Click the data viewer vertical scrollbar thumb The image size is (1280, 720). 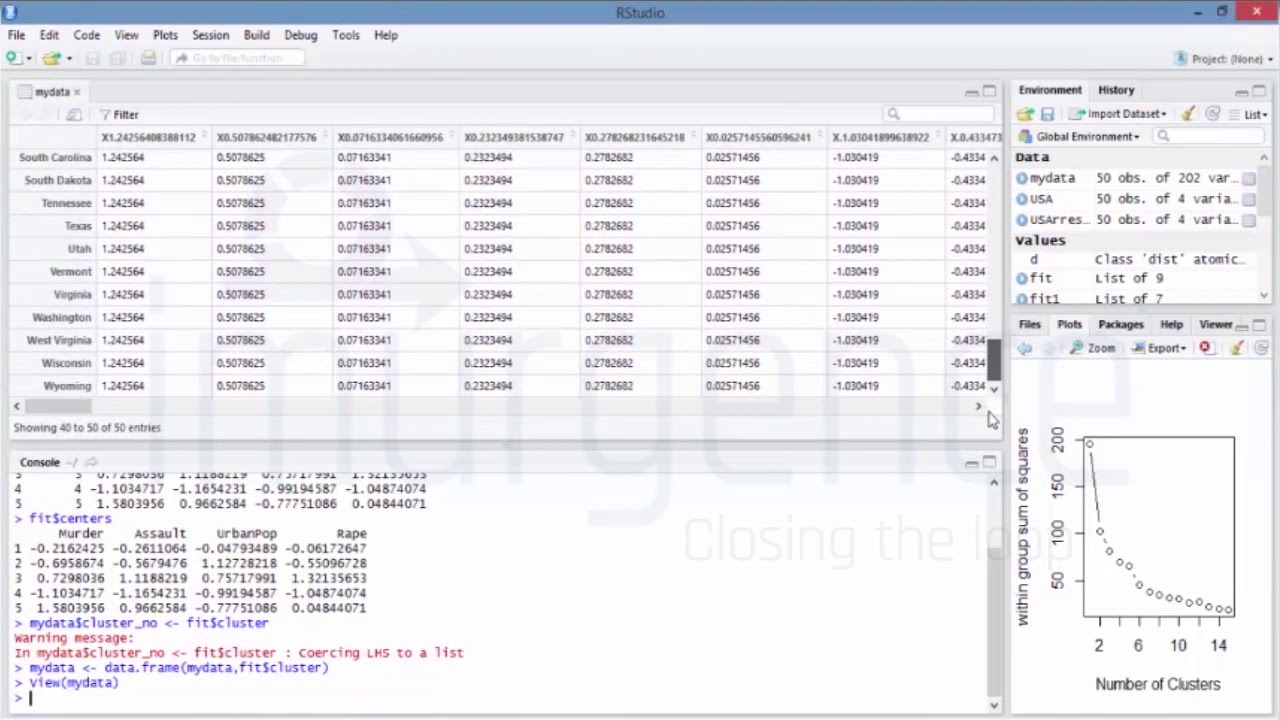pyautogui.click(x=994, y=359)
